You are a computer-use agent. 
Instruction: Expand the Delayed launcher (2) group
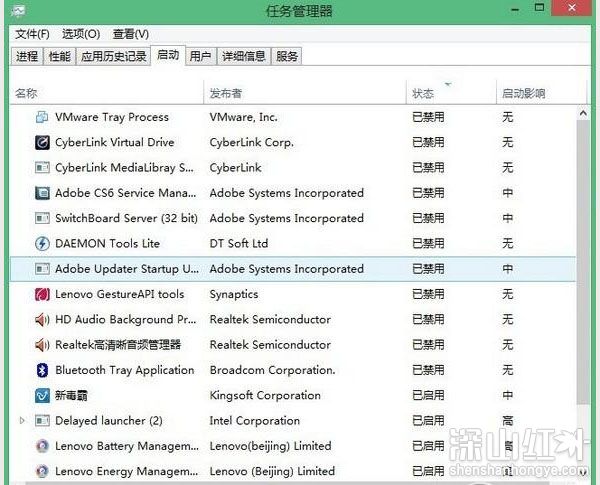tap(22, 421)
